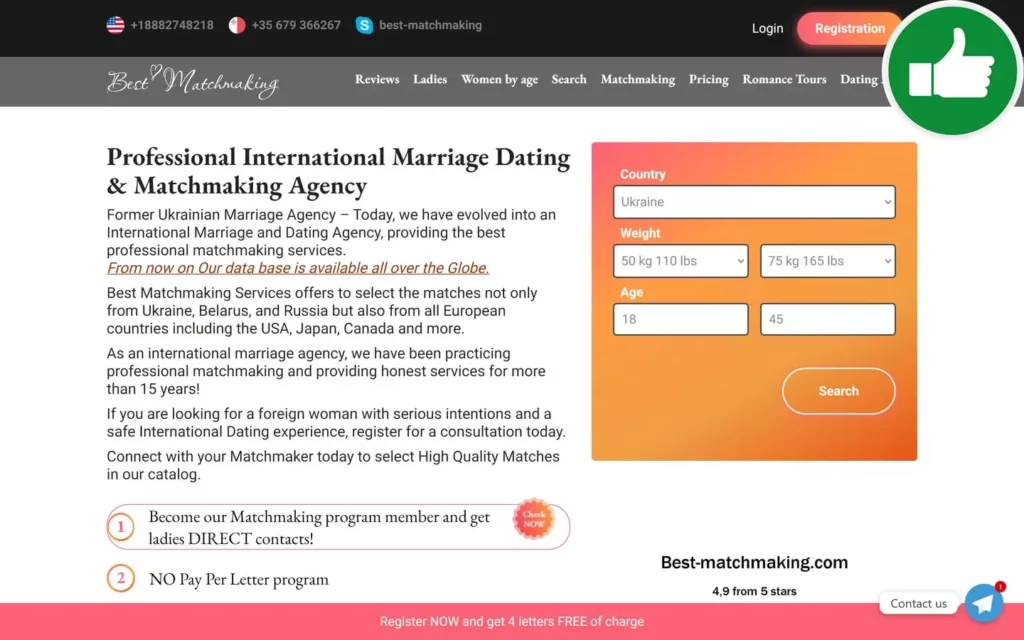The width and height of the screenshot is (1024, 640).
Task: Expand maximum weight dropdown 75 kg
Action: [x=827, y=261]
